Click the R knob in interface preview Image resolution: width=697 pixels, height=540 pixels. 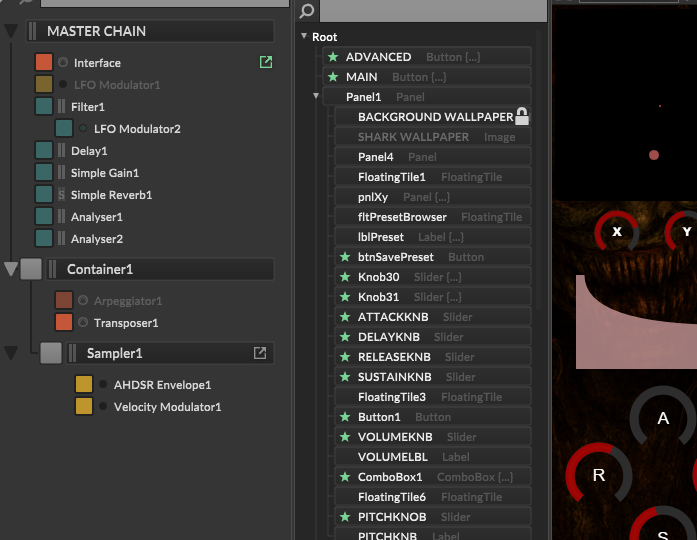599,475
